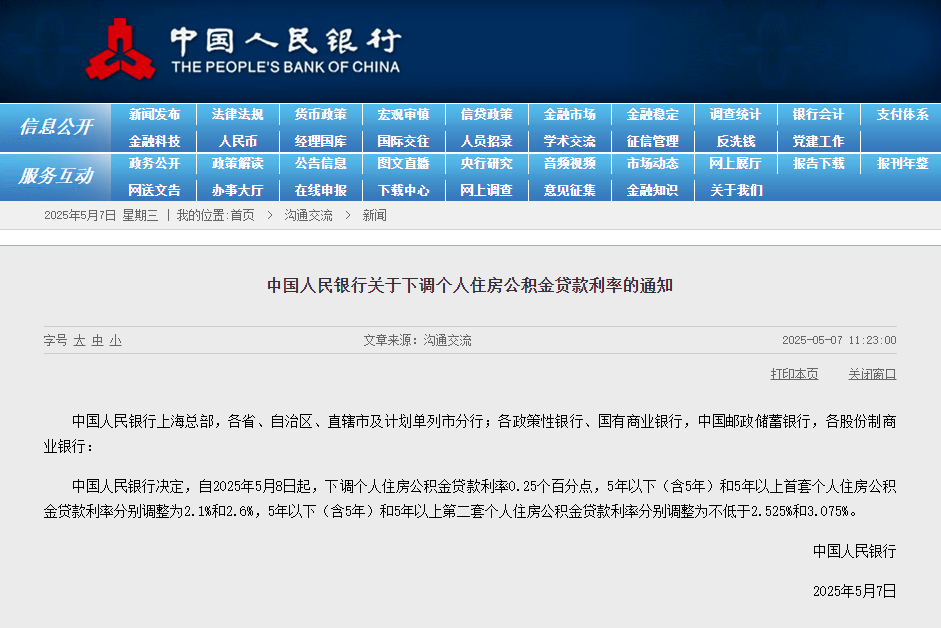The width and height of the screenshot is (941, 628).
Task: Click the 信息公开 section header
Action: pyautogui.click(x=56, y=127)
